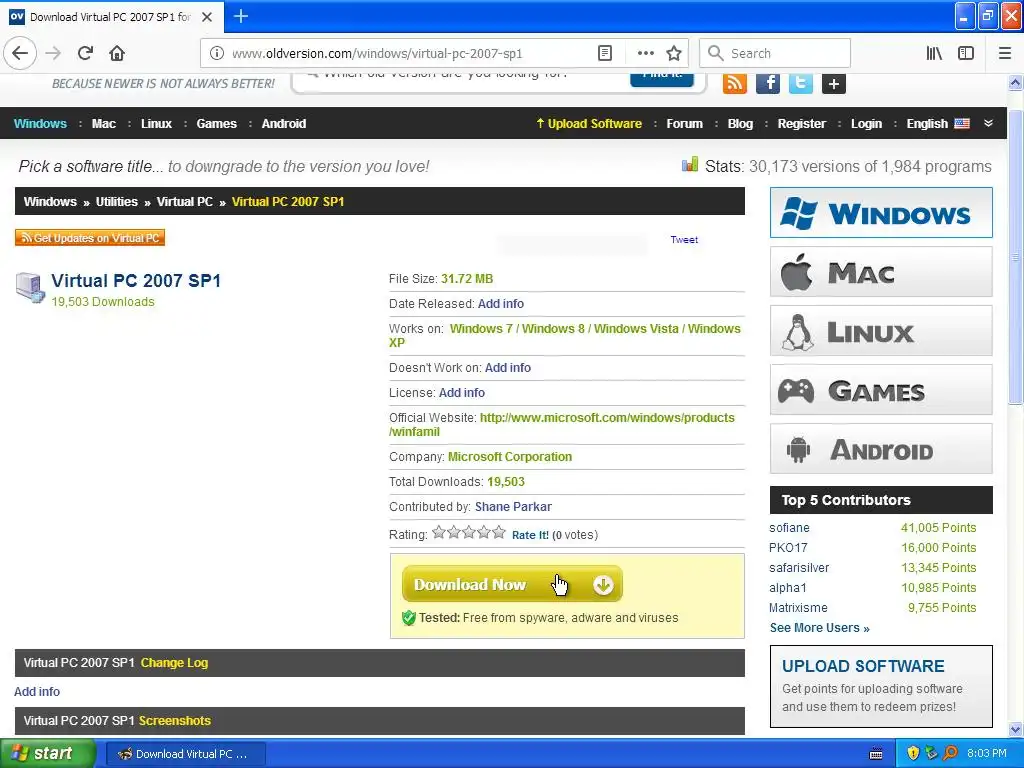Open the Facebook icon in header
This screenshot has height=768, width=1024.
click(768, 83)
